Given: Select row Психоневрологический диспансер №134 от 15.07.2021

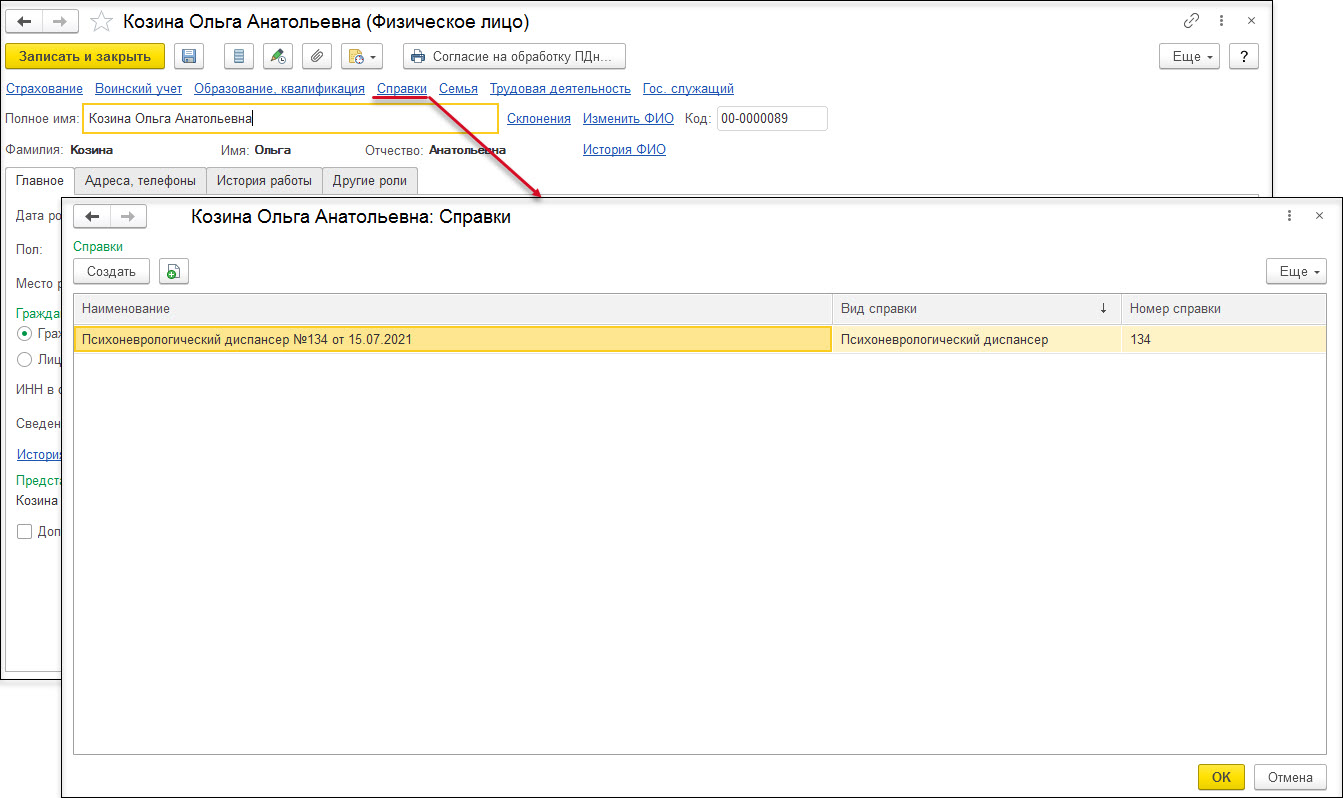Looking at the screenshot, I should pyautogui.click(x=453, y=339).
